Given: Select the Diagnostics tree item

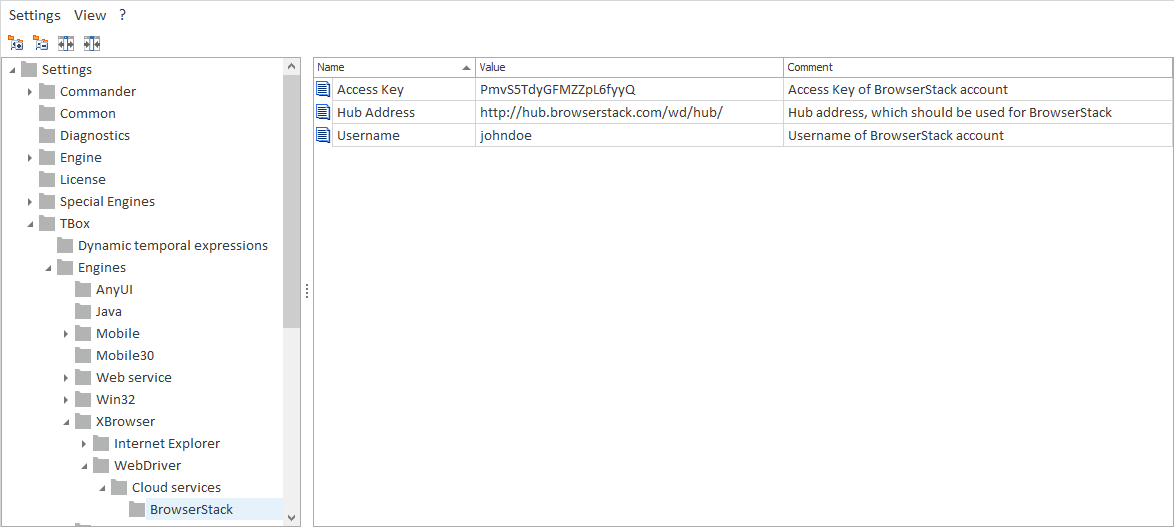Looking at the screenshot, I should pos(95,136).
